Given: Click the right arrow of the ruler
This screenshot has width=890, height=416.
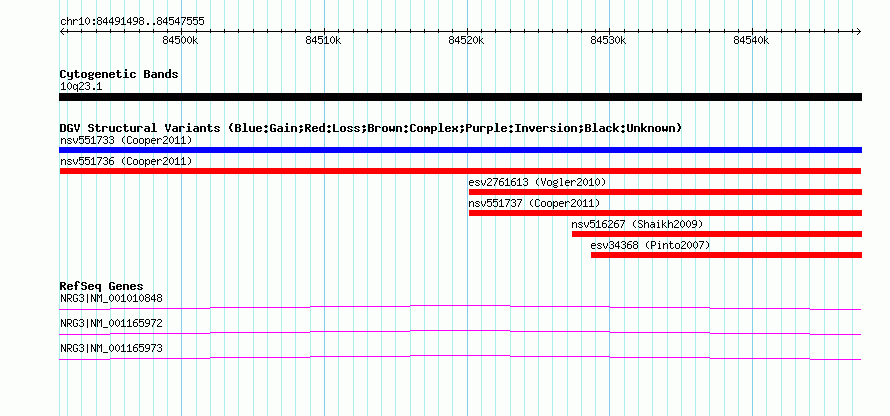Looking at the screenshot, I should [x=859, y=31].
